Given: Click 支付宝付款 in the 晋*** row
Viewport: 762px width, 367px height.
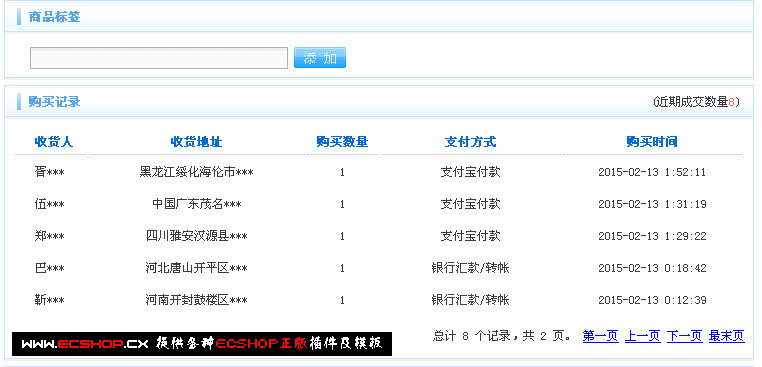Looking at the screenshot, I should coord(470,172).
